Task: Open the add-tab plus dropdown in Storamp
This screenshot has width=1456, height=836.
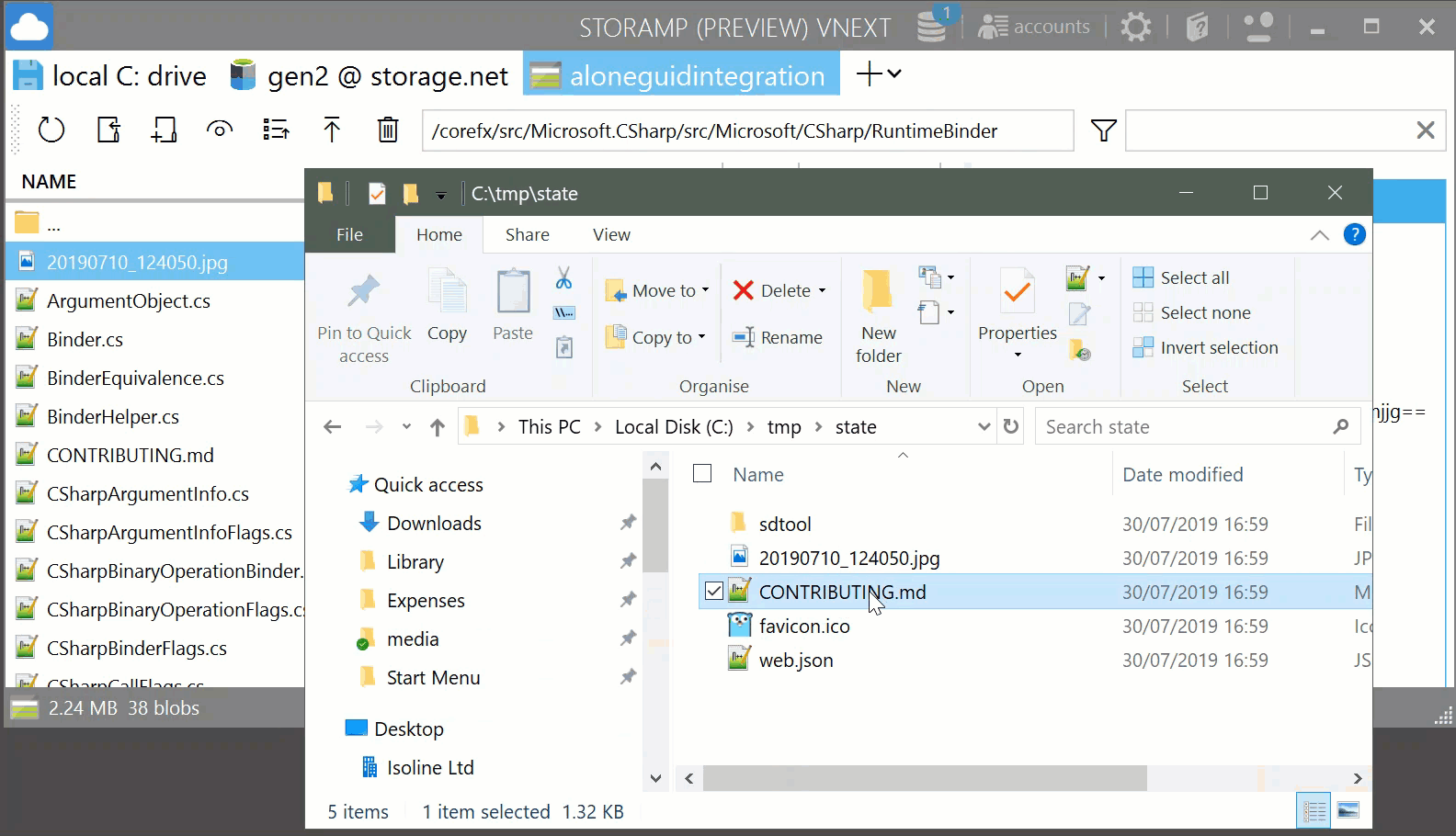Action: 879,73
